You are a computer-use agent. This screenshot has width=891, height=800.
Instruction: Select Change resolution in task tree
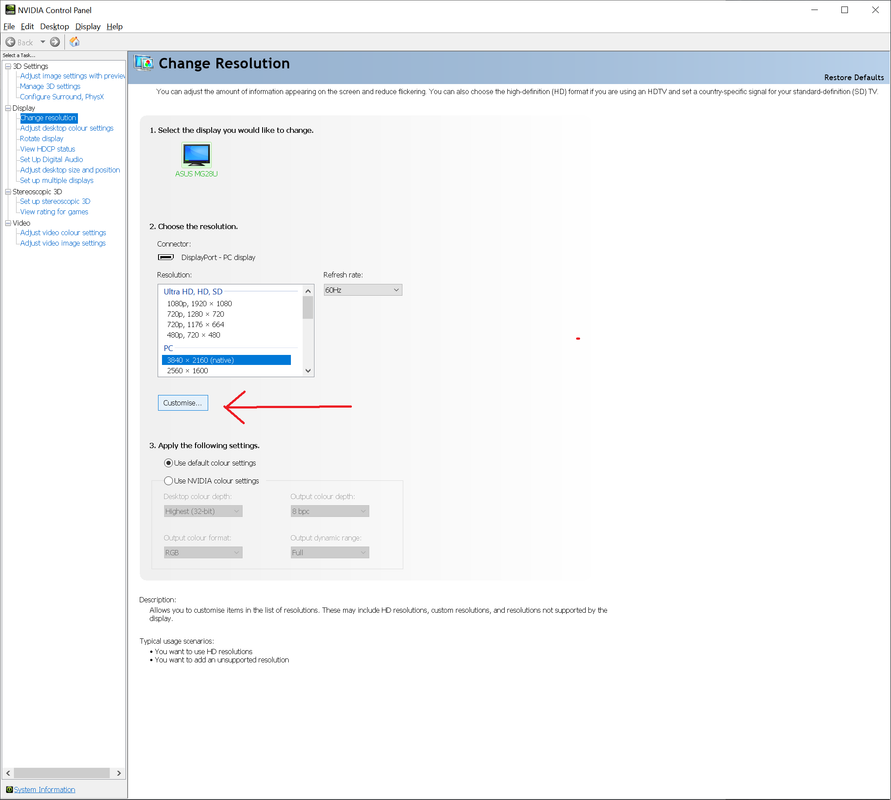pos(49,118)
